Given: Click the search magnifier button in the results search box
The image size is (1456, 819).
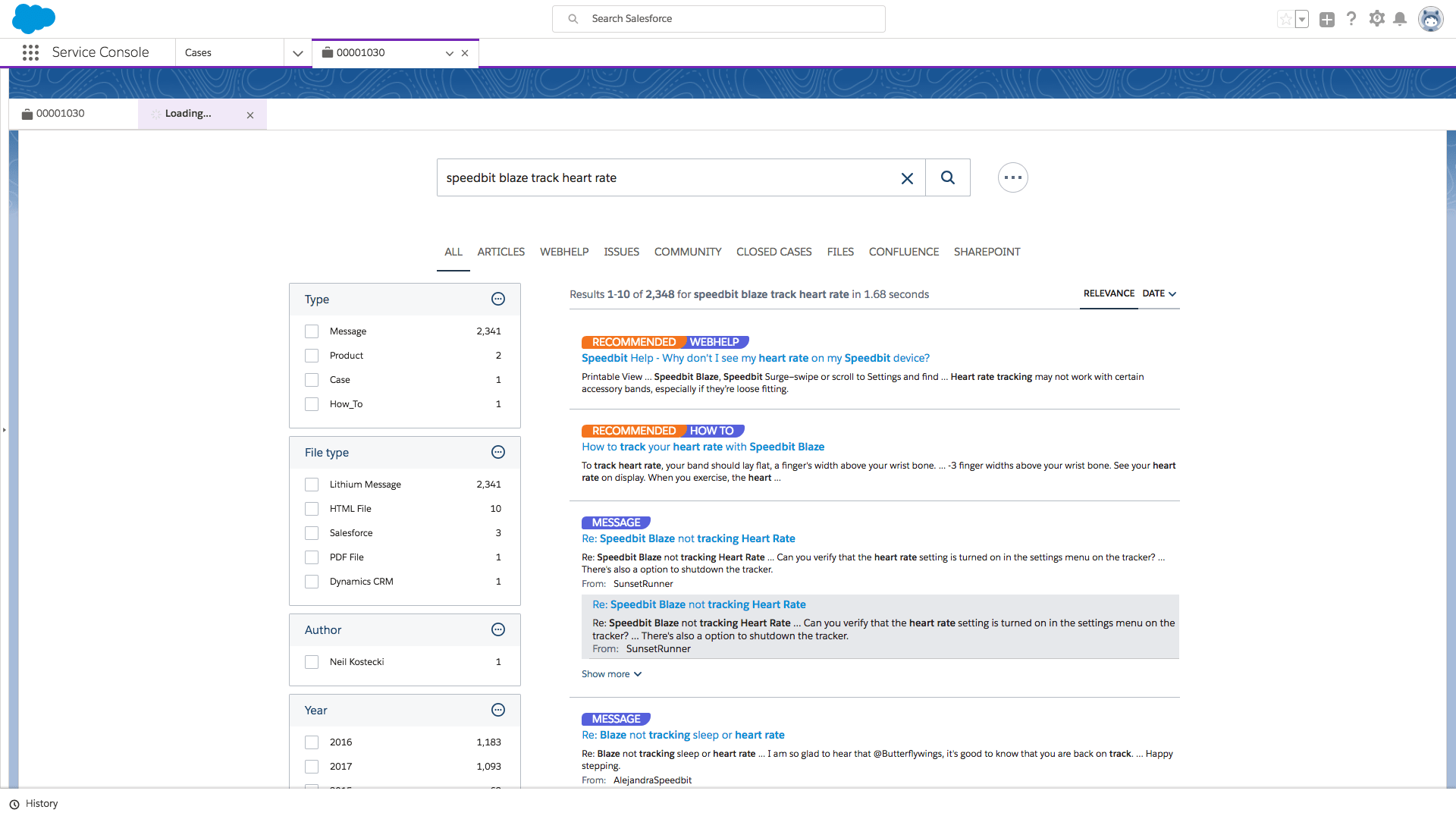Looking at the screenshot, I should [948, 177].
